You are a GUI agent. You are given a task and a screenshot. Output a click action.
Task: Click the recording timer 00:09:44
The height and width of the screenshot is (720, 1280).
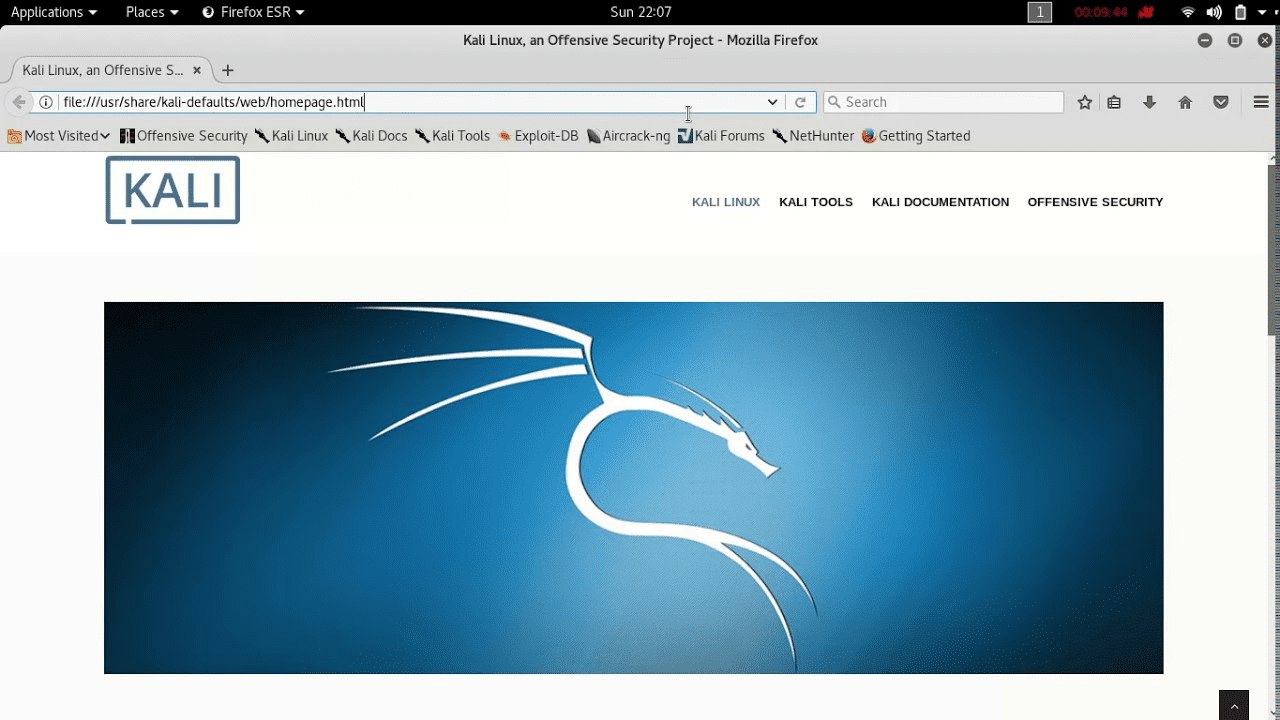coord(1101,12)
